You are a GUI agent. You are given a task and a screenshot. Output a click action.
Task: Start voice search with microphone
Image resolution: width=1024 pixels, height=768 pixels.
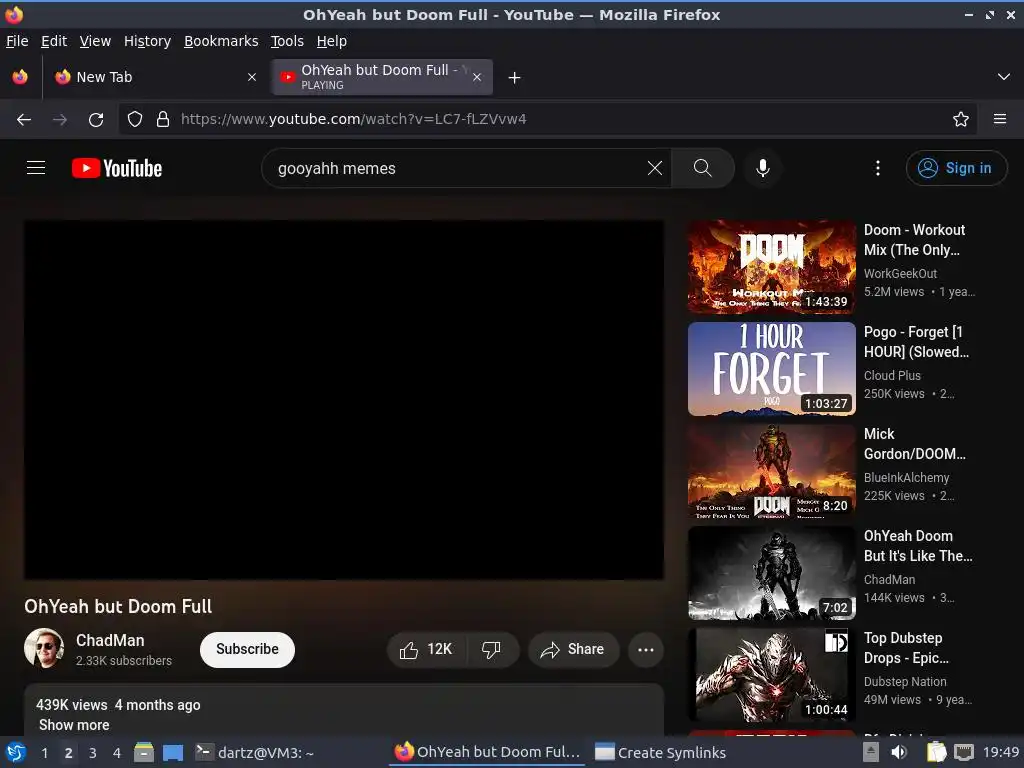point(762,168)
